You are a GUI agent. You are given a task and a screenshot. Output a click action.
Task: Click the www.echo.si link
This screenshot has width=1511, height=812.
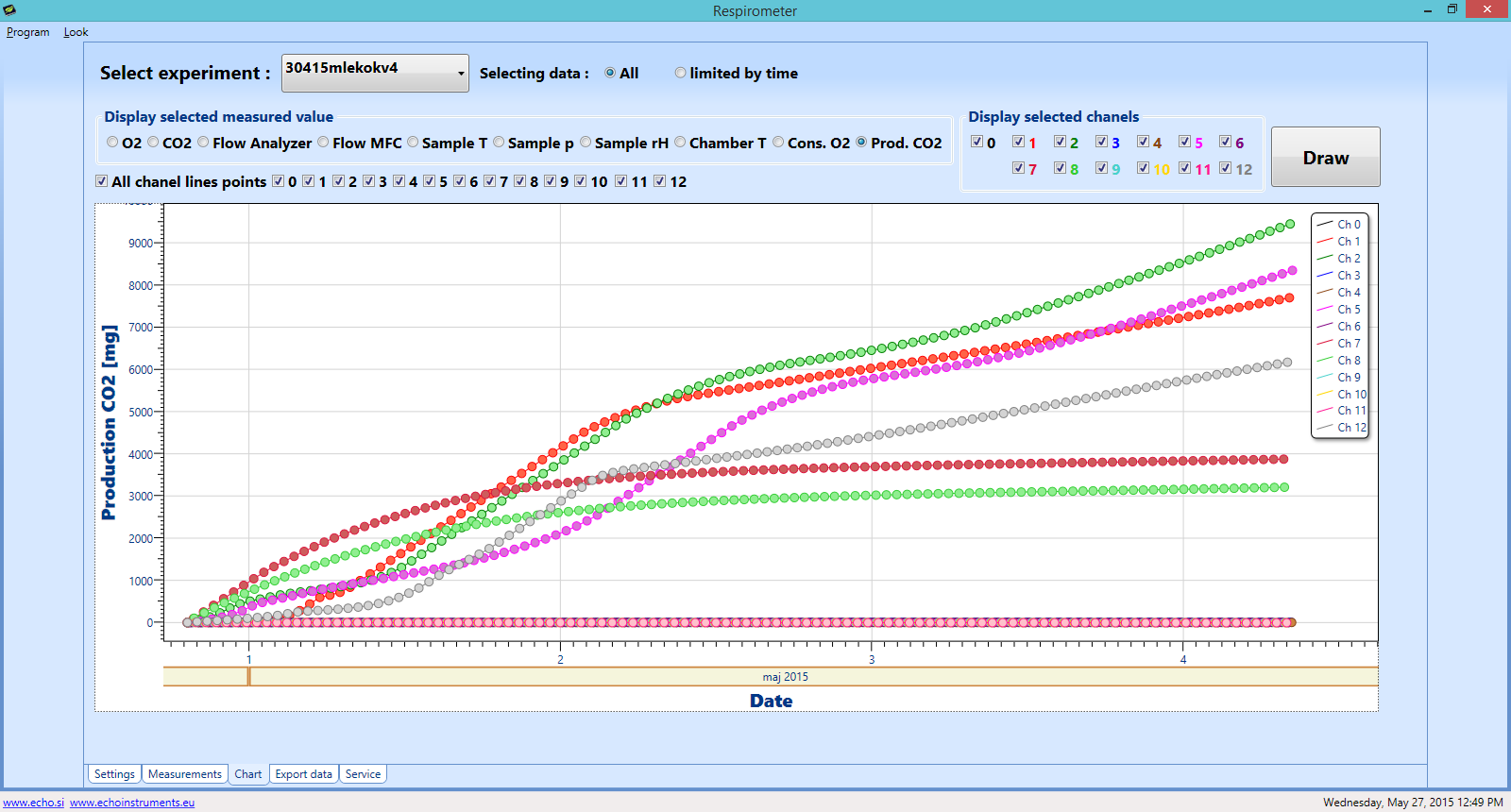34,803
